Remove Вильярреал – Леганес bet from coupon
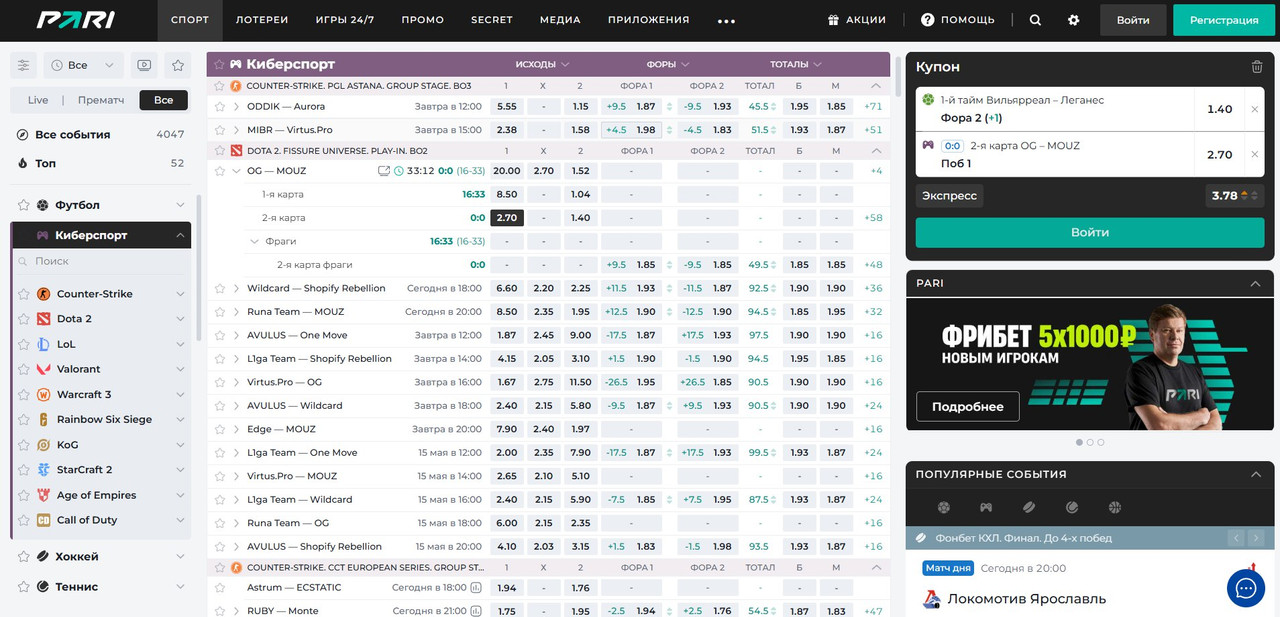1280x617 pixels. (1255, 110)
